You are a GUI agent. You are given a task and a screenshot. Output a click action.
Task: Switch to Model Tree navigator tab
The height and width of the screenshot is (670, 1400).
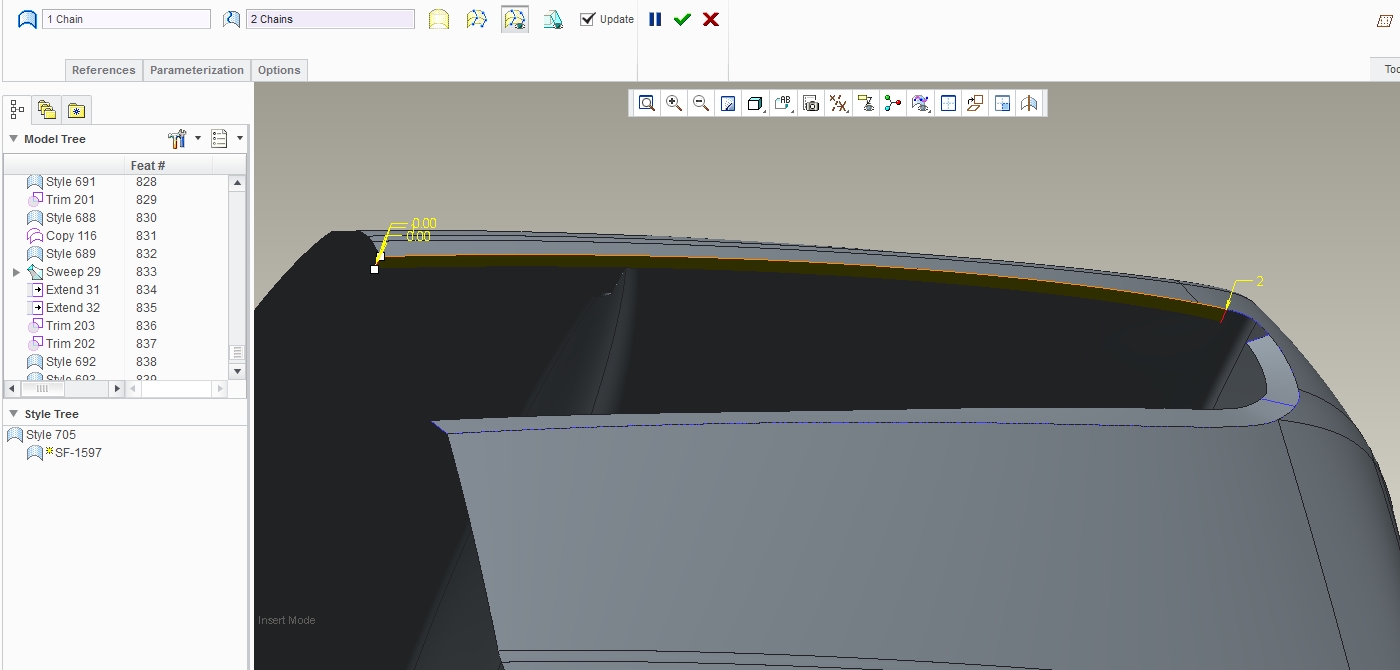point(18,110)
